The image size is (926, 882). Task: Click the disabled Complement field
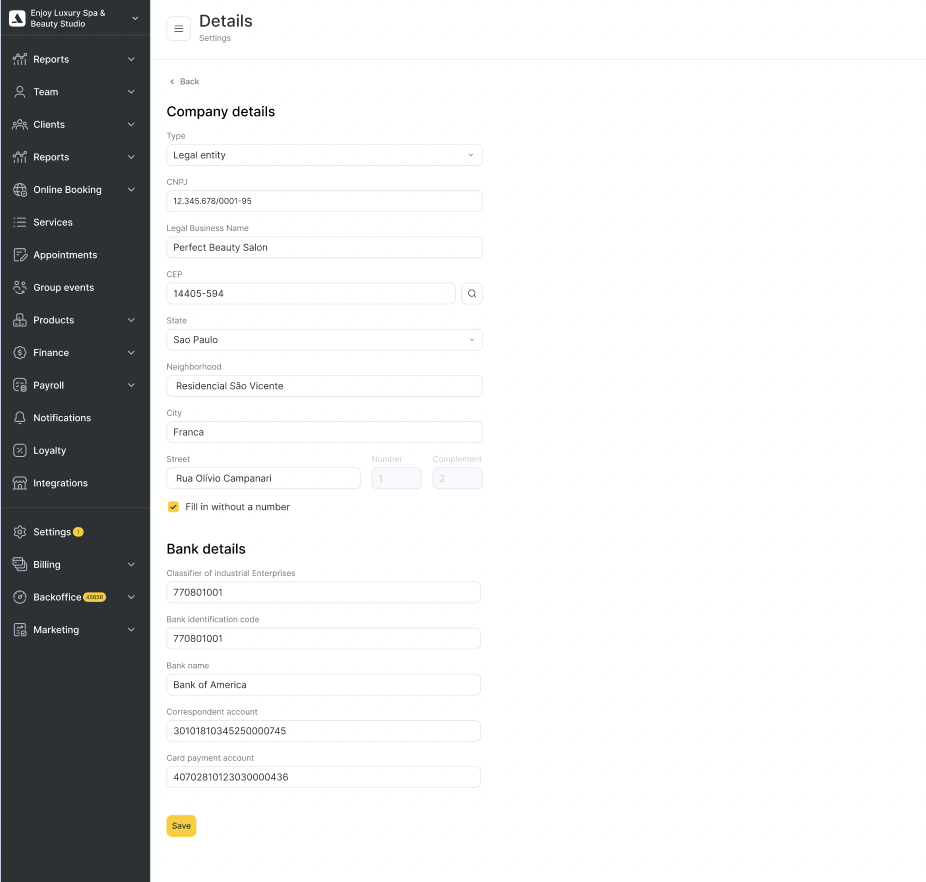457,478
